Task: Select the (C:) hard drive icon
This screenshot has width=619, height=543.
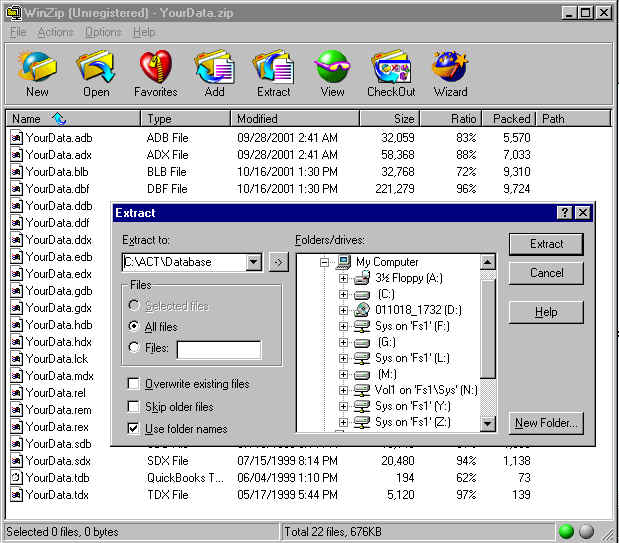Action: coord(362,295)
